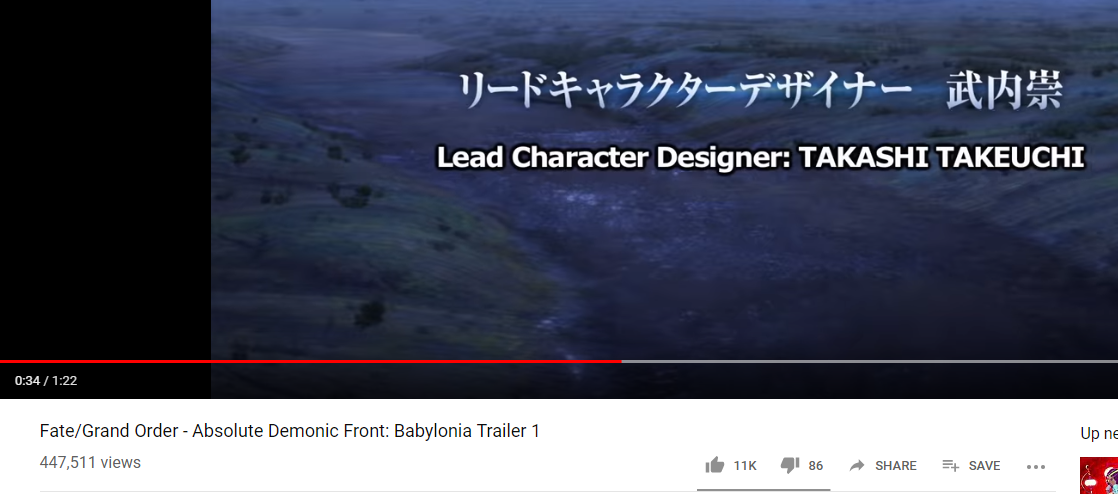Click the 0:34 / 1:22 time display

pos(46,381)
